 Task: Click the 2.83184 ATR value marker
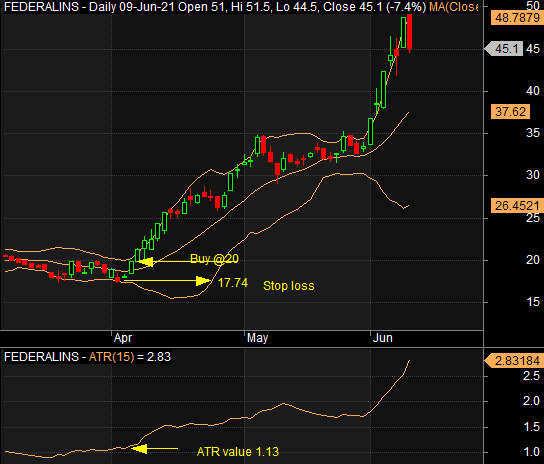(513, 361)
